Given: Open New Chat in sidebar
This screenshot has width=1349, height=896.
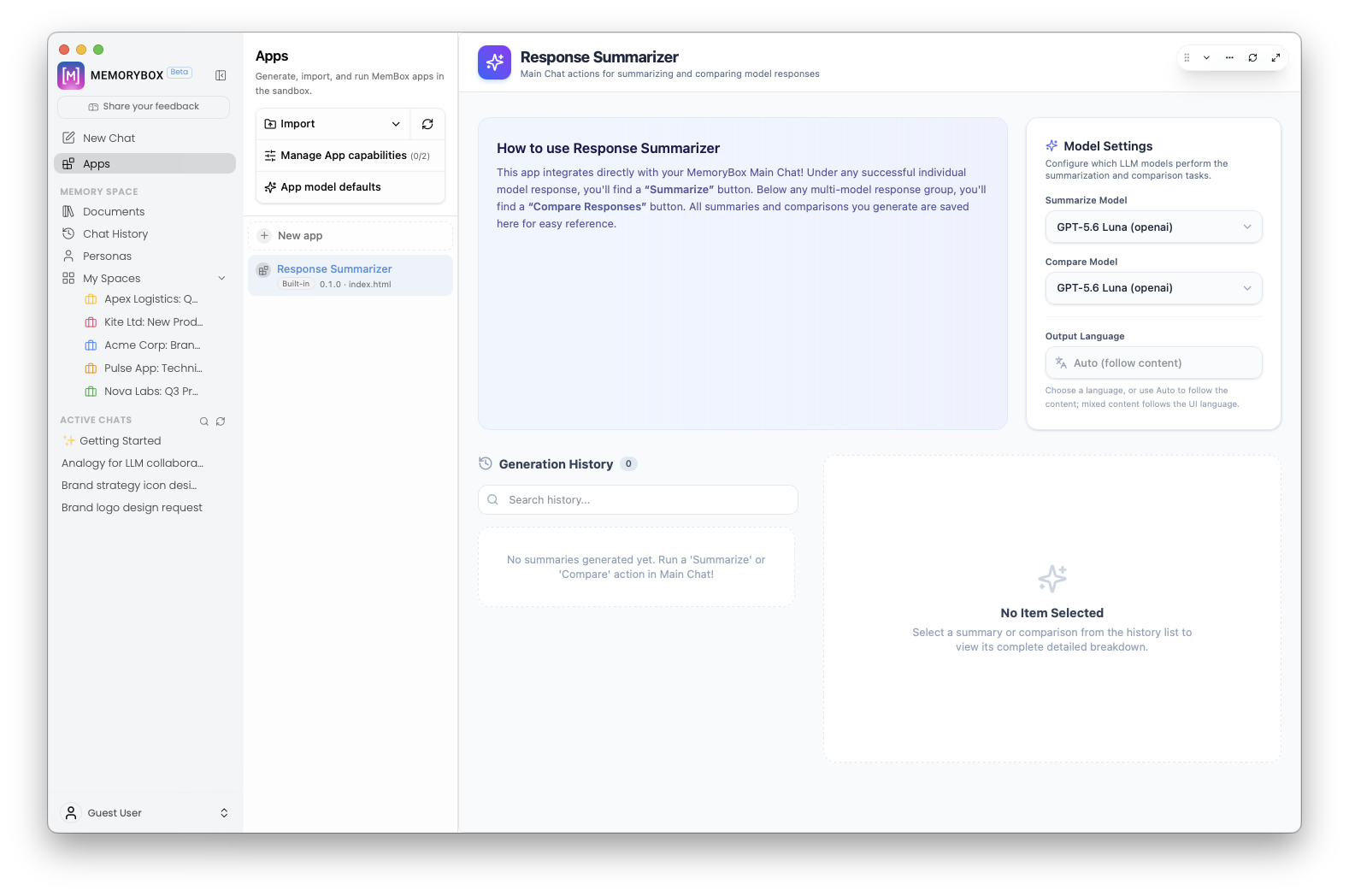Looking at the screenshot, I should click(144, 138).
